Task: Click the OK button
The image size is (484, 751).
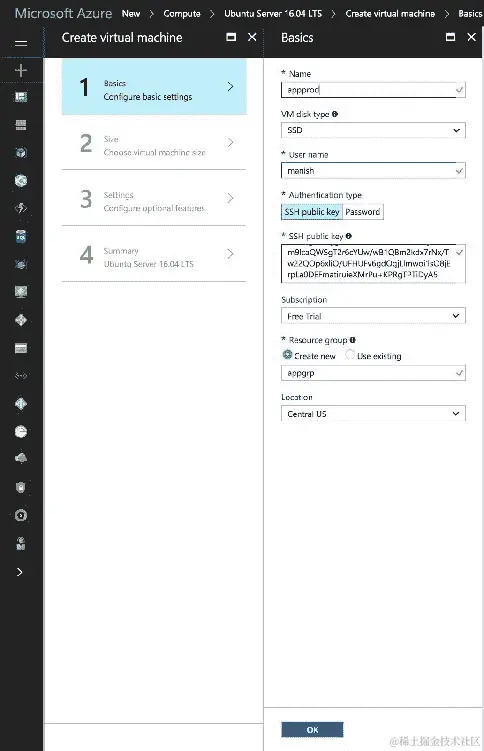Action: pyautogui.click(x=312, y=729)
